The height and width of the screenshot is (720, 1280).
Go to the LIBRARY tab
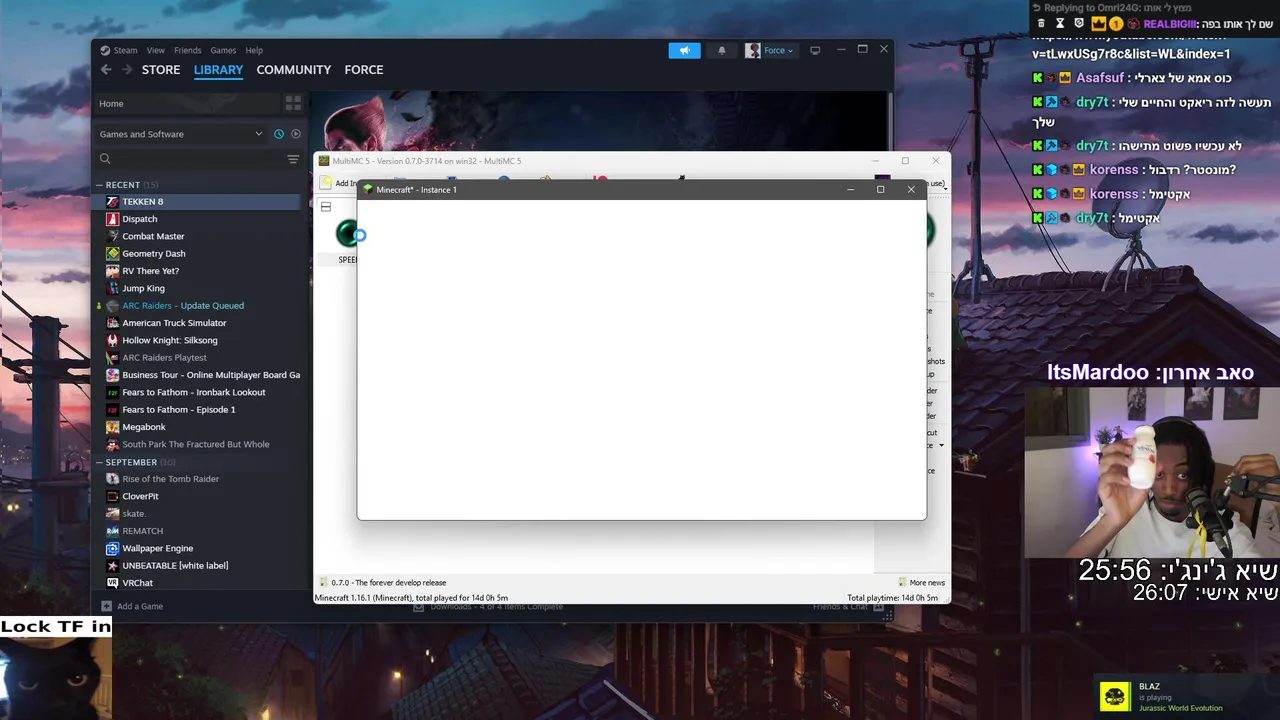(218, 70)
